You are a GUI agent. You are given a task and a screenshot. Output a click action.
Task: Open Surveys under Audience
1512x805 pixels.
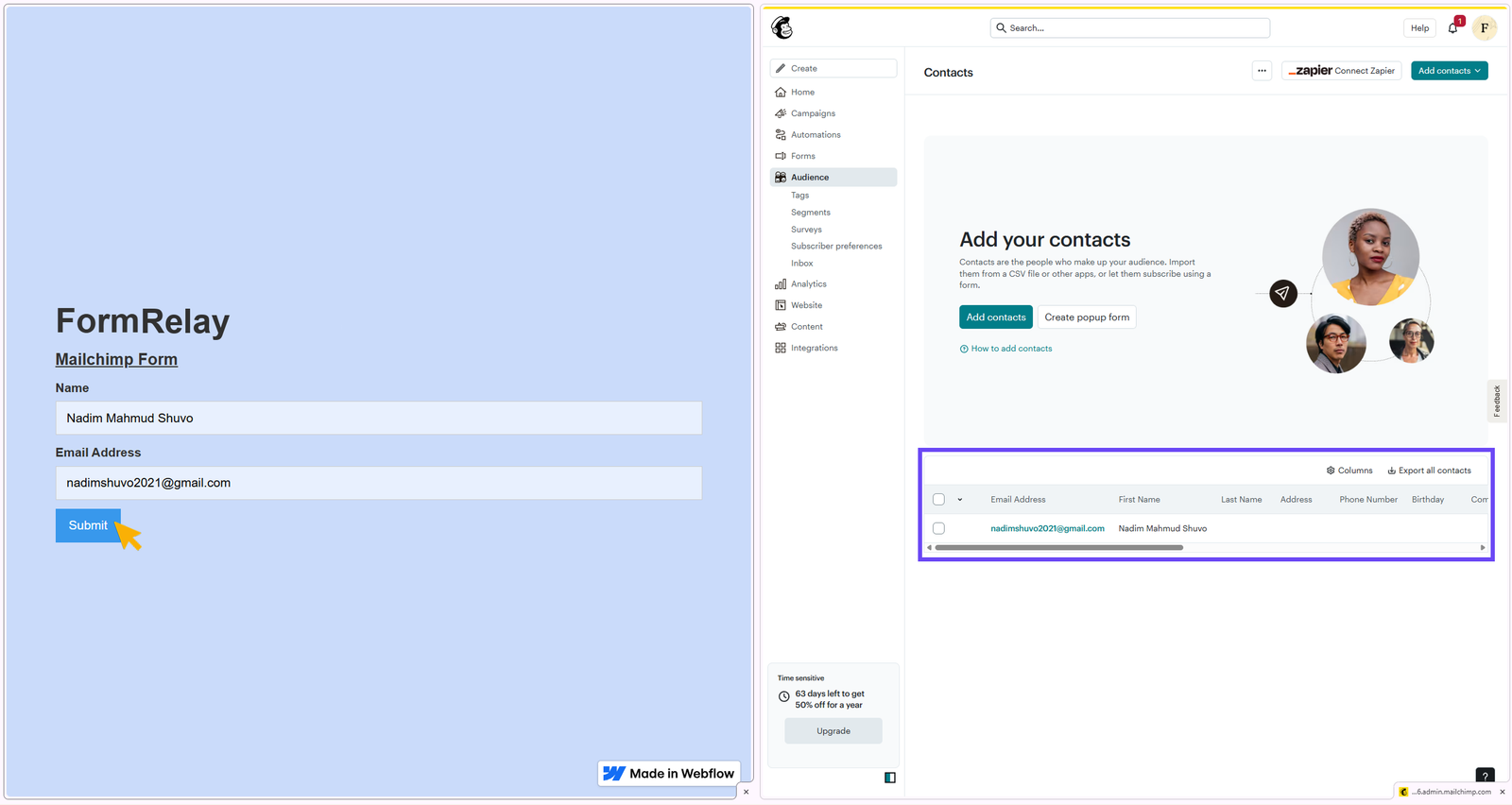point(806,230)
